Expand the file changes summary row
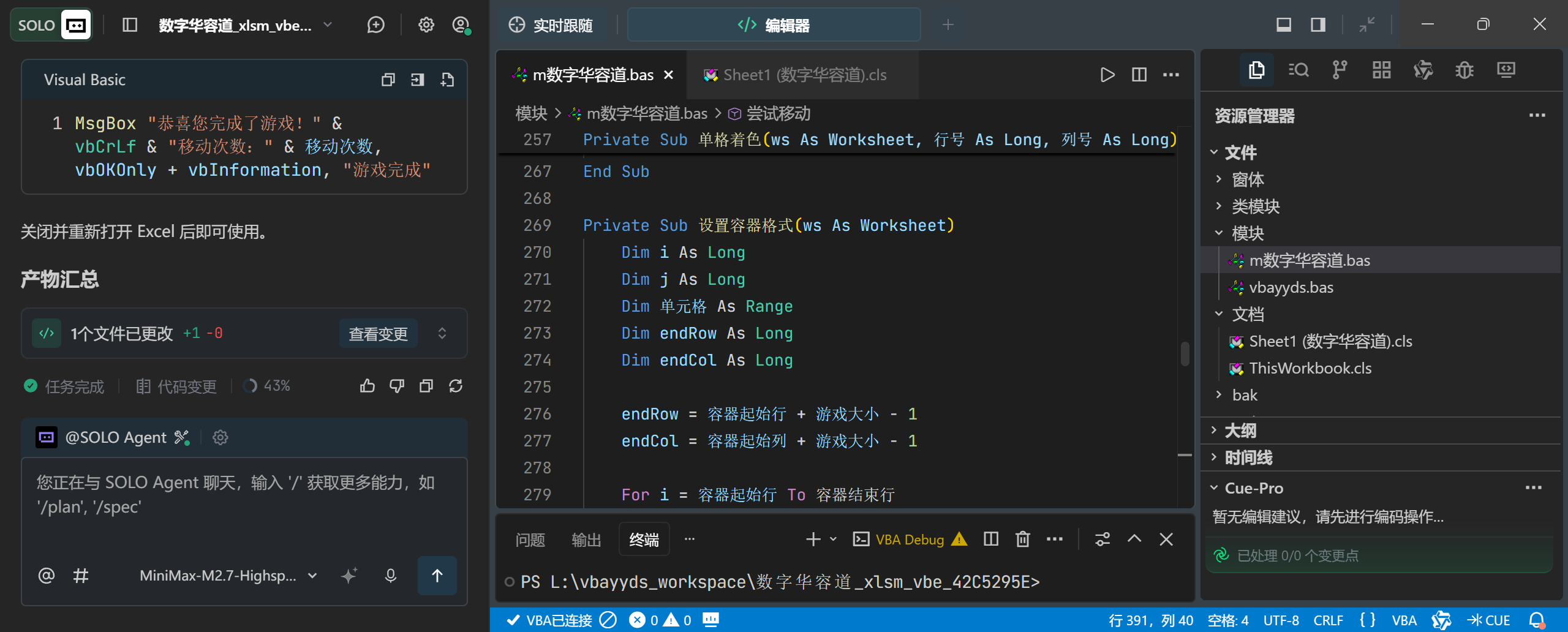Image resolution: width=1568 pixels, height=632 pixels. click(442, 333)
